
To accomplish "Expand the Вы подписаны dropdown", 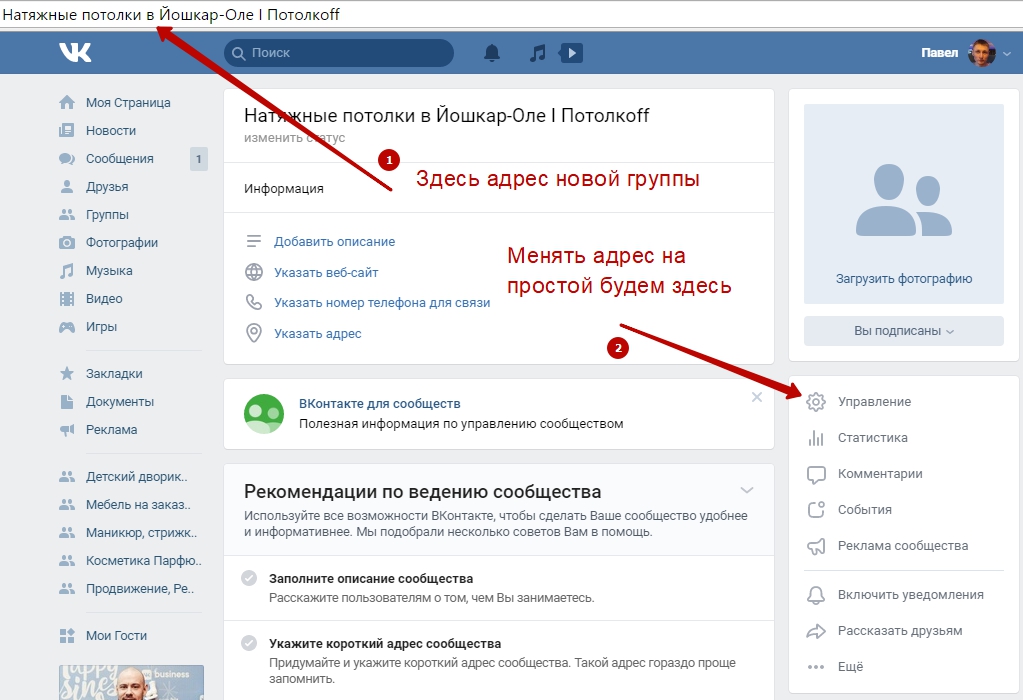I will [x=904, y=331].
